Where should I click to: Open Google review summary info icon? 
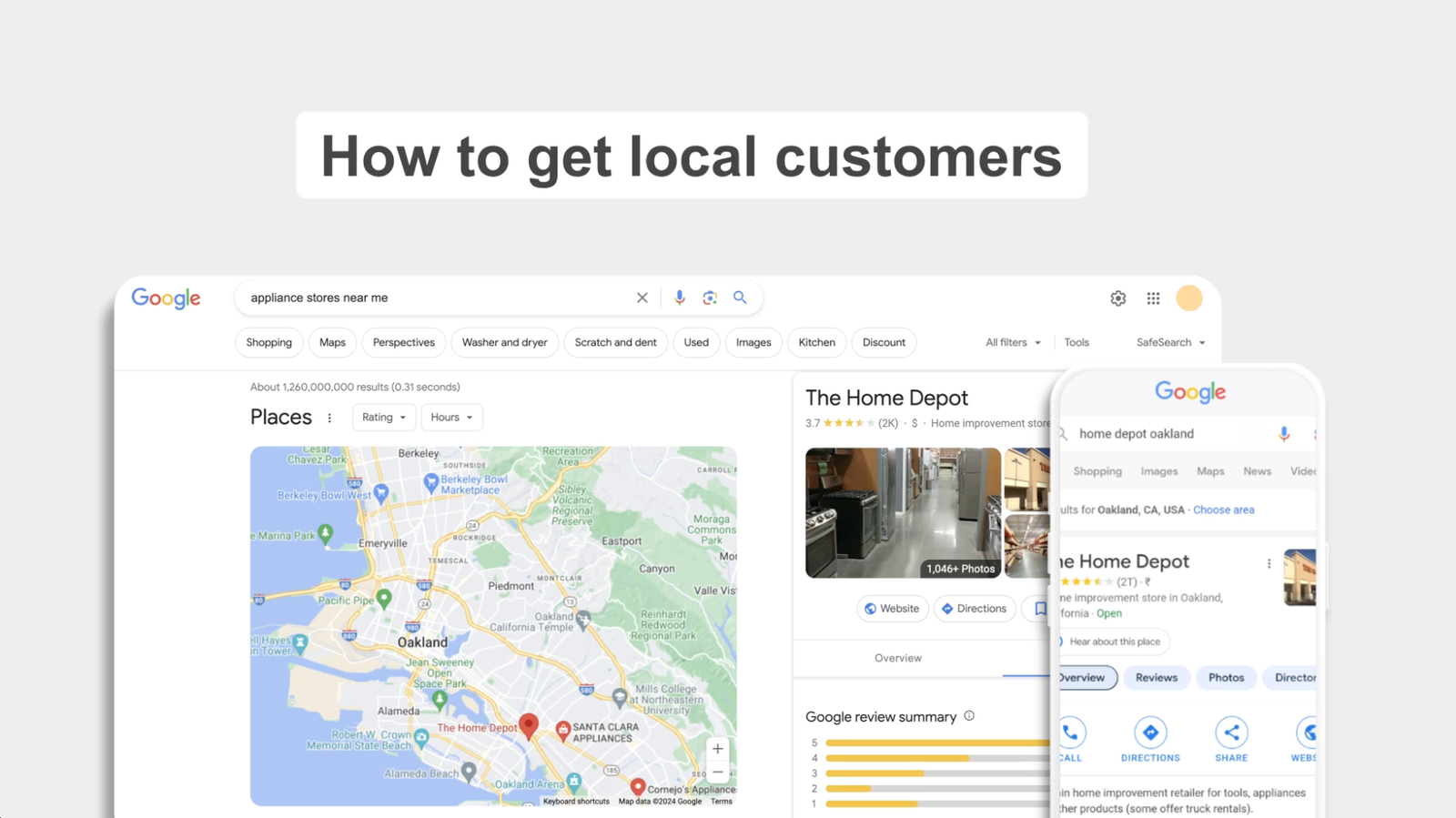click(x=969, y=716)
